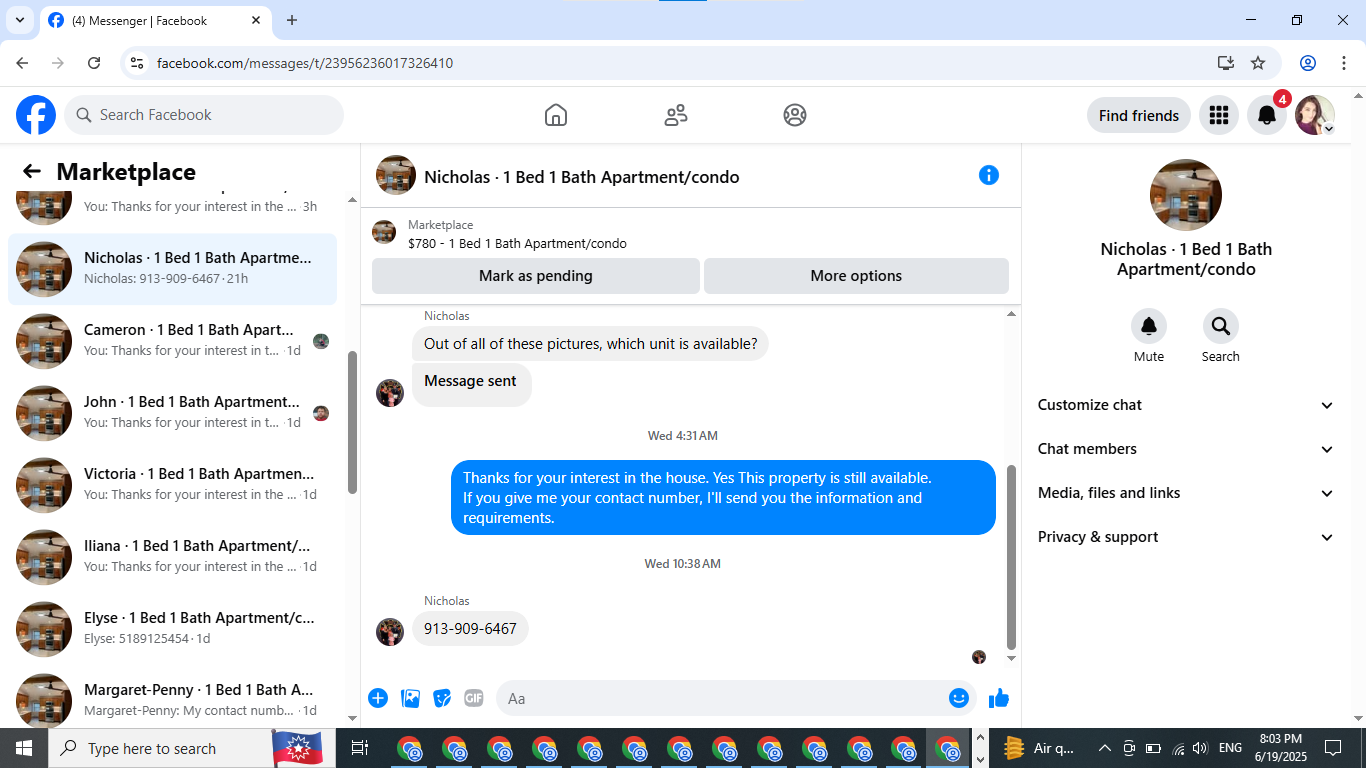1366x768 pixels.
Task: Open a new browser tab
Action: [x=292, y=20]
